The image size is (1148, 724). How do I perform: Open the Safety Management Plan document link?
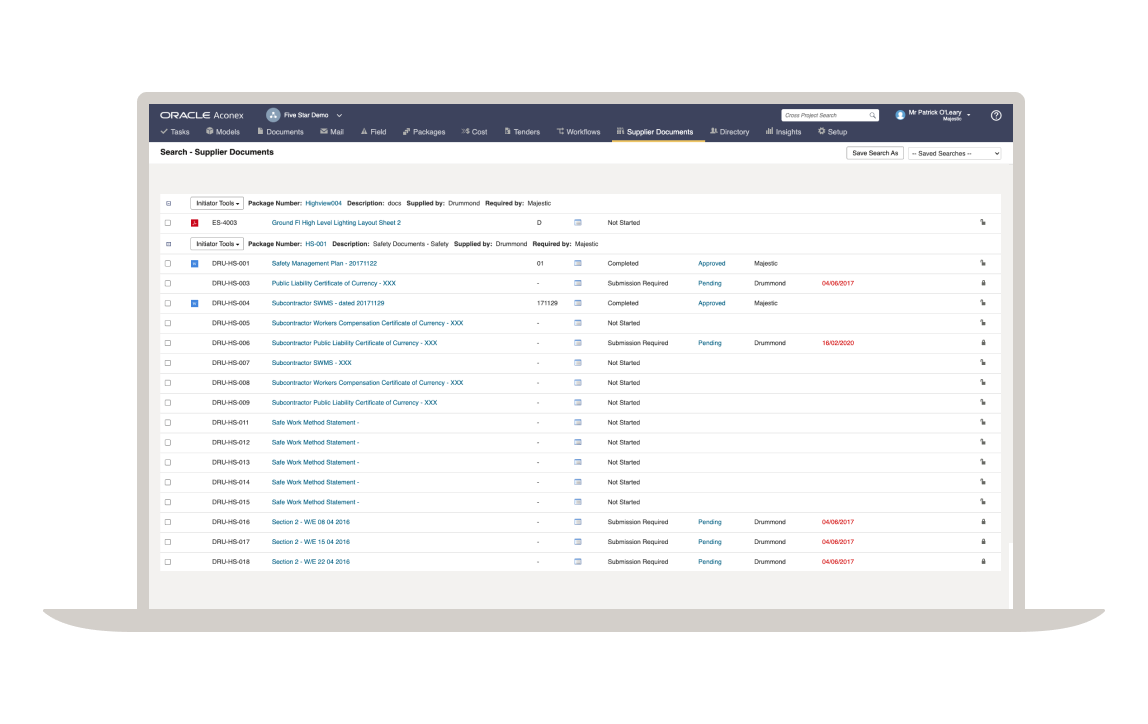(x=323, y=263)
